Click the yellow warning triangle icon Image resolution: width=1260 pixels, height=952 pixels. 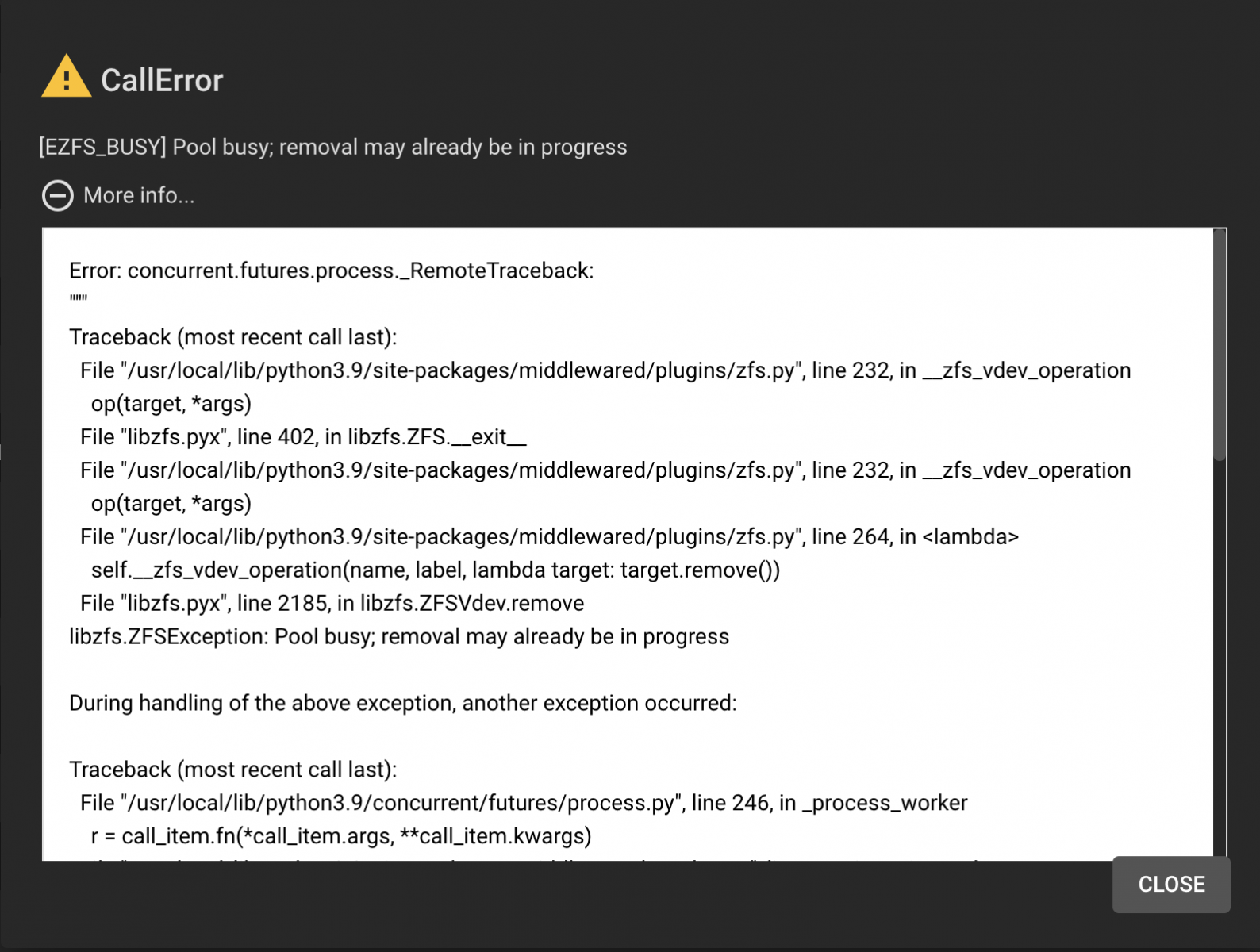coord(66,76)
